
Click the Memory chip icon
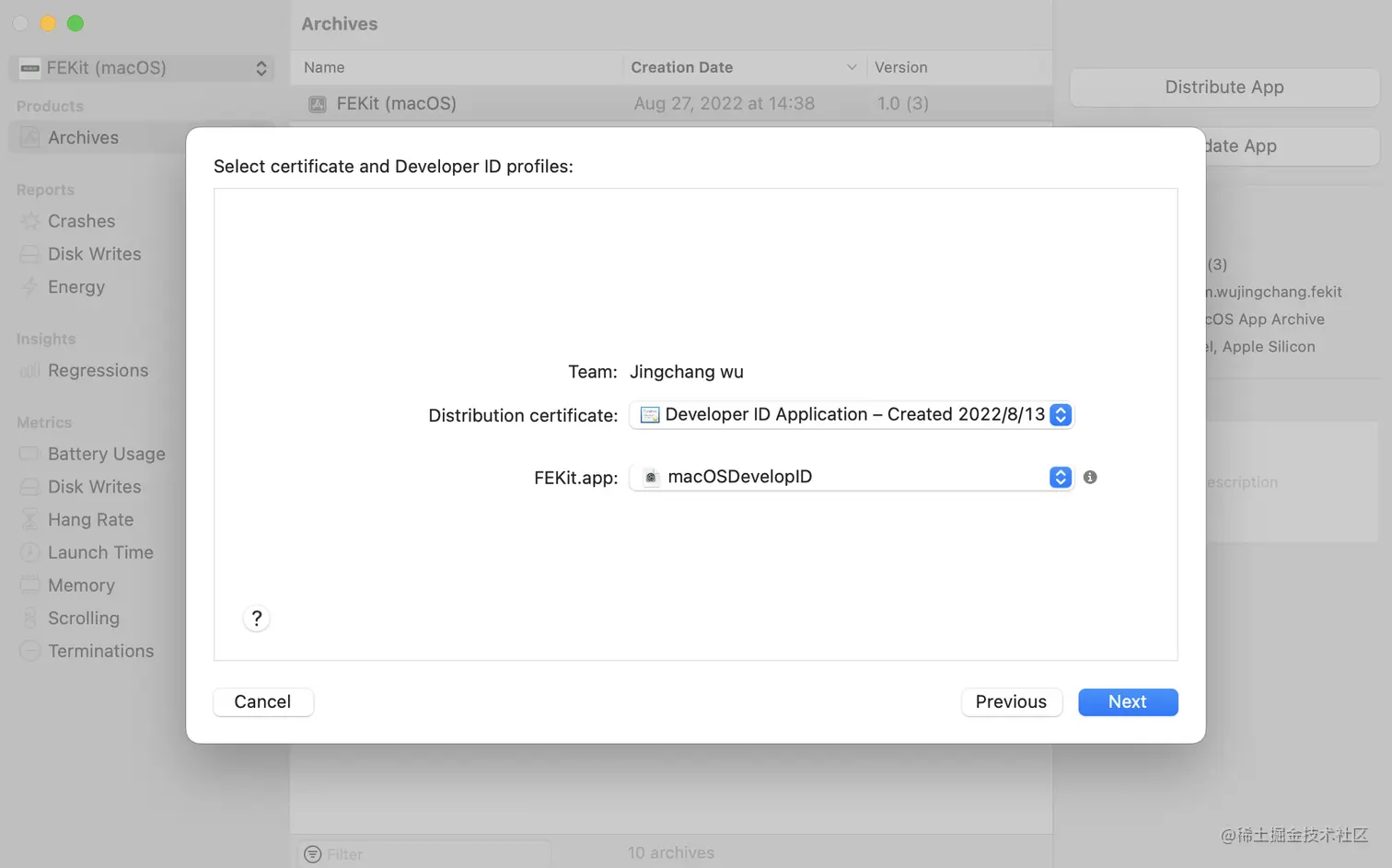point(30,585)
